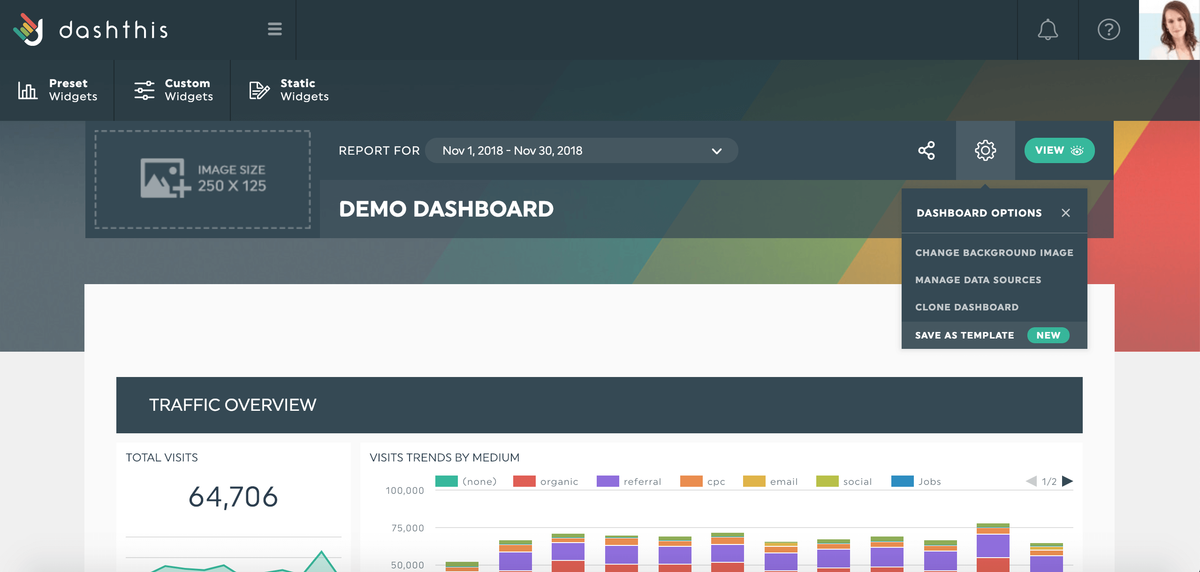Image resolution: width=1200 pixels, height=572 pixels.
Task: Go to next legend page arrow
Action: 1067,481
